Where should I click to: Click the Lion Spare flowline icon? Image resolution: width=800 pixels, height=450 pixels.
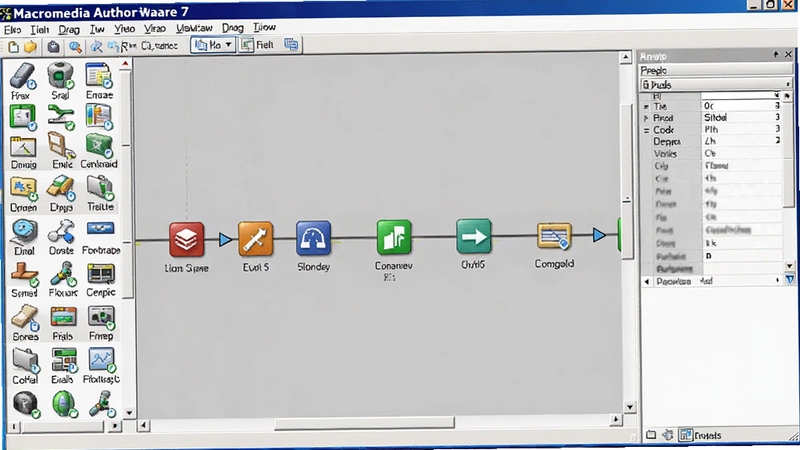coord(186,239)
